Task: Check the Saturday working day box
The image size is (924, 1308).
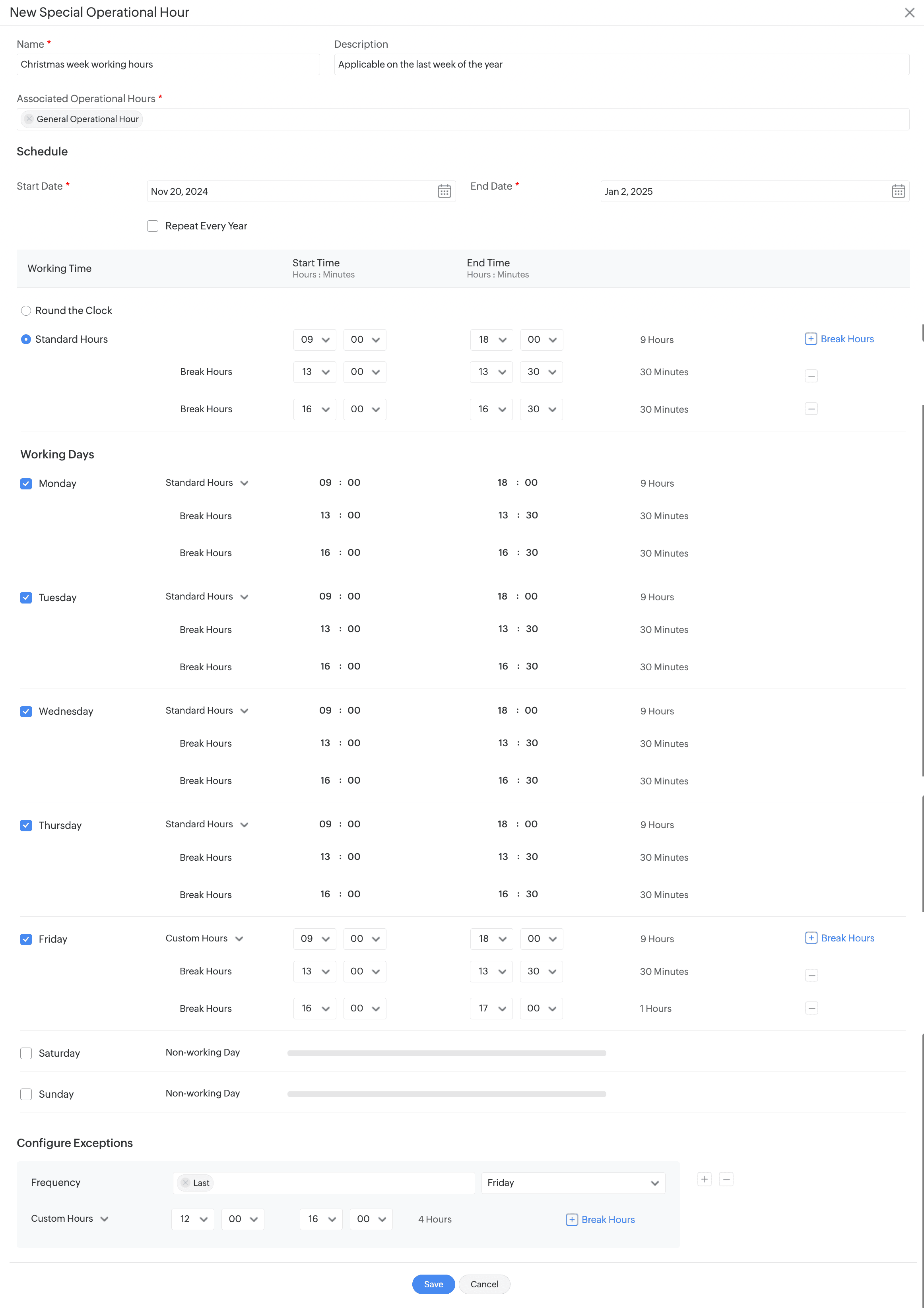Action: pos(26,1053)
